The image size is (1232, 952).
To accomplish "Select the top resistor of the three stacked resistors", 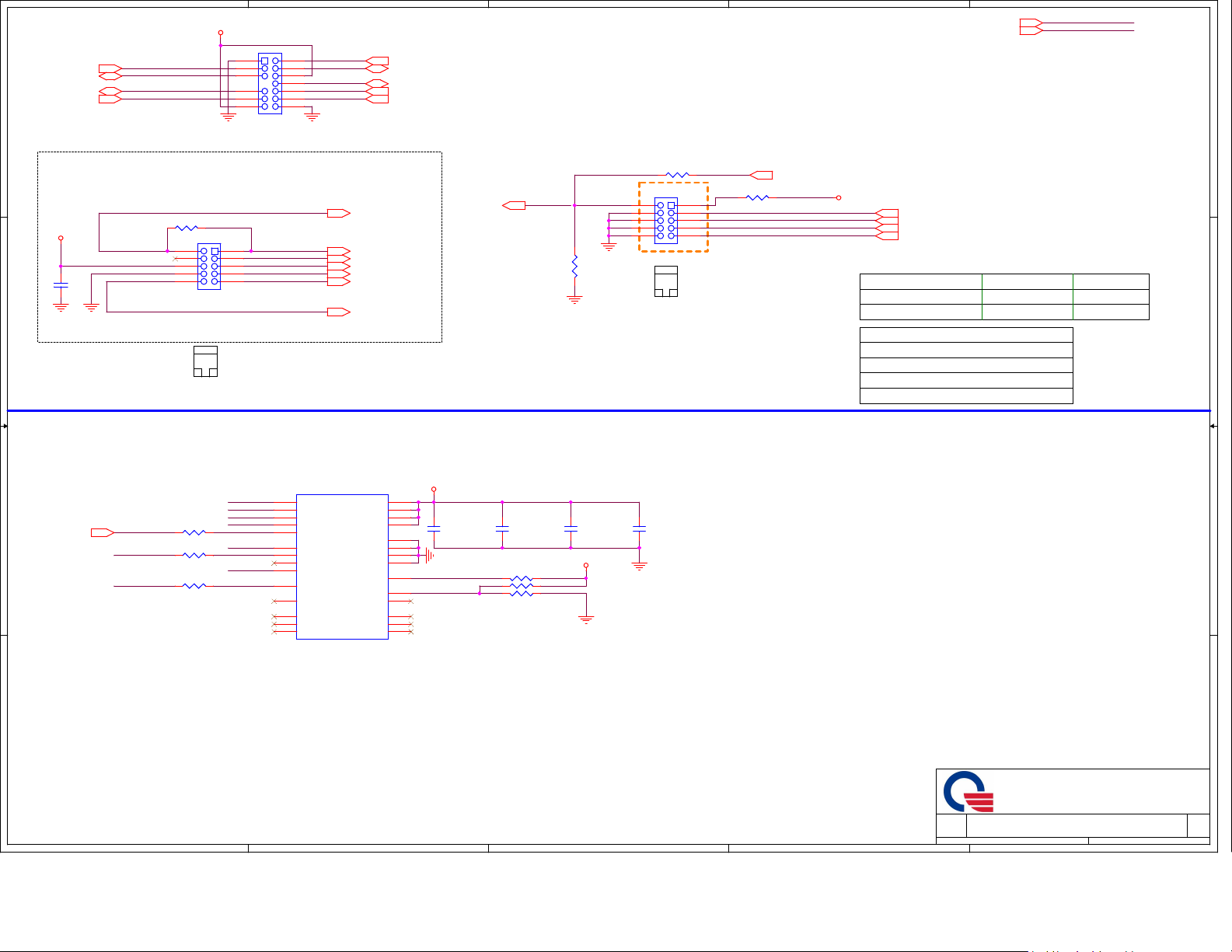I will pyautogui.click(x=522, y=578).
